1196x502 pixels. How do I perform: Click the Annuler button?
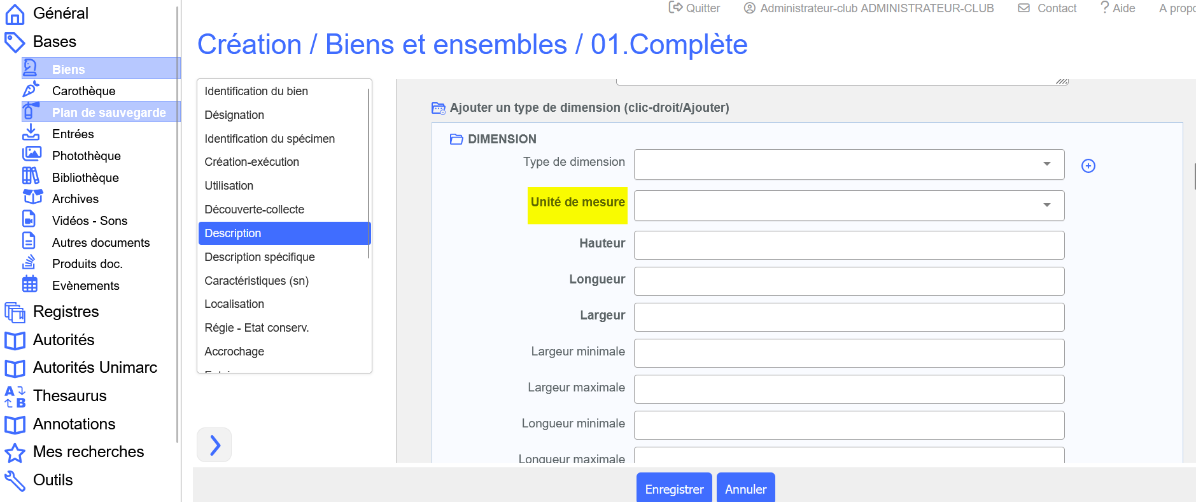745,489
